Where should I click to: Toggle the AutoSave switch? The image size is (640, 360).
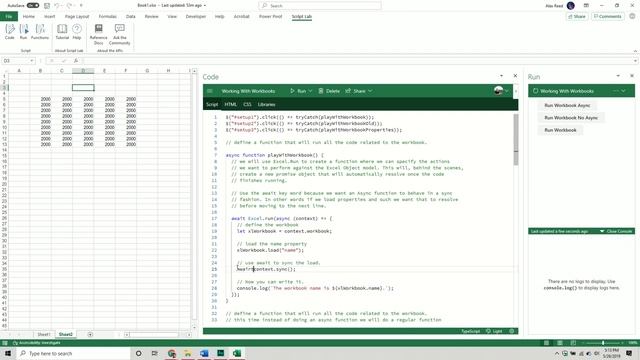point(33,6)
